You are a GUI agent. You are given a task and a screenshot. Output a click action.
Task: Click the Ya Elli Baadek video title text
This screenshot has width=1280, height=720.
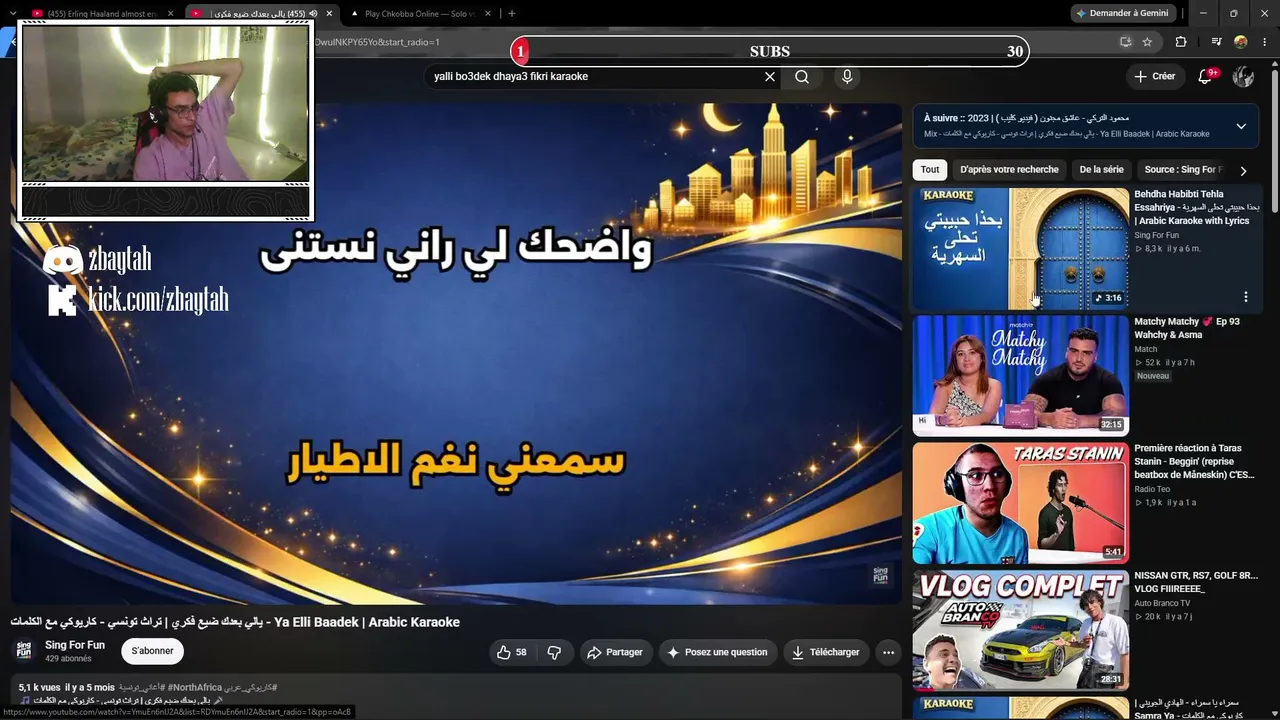coord(235,622)
